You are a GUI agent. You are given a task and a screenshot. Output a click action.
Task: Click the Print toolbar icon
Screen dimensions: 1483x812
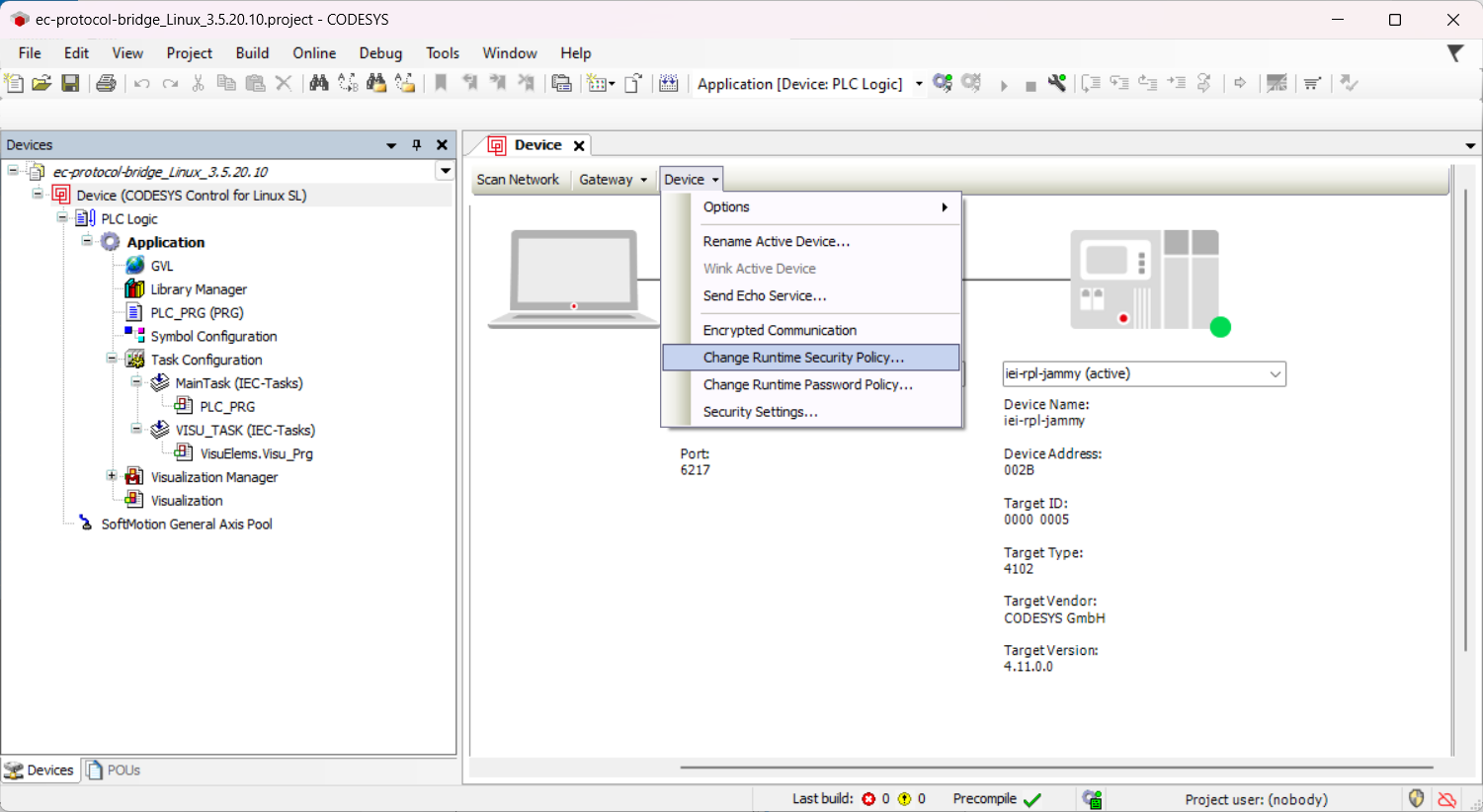pos(106,84)
